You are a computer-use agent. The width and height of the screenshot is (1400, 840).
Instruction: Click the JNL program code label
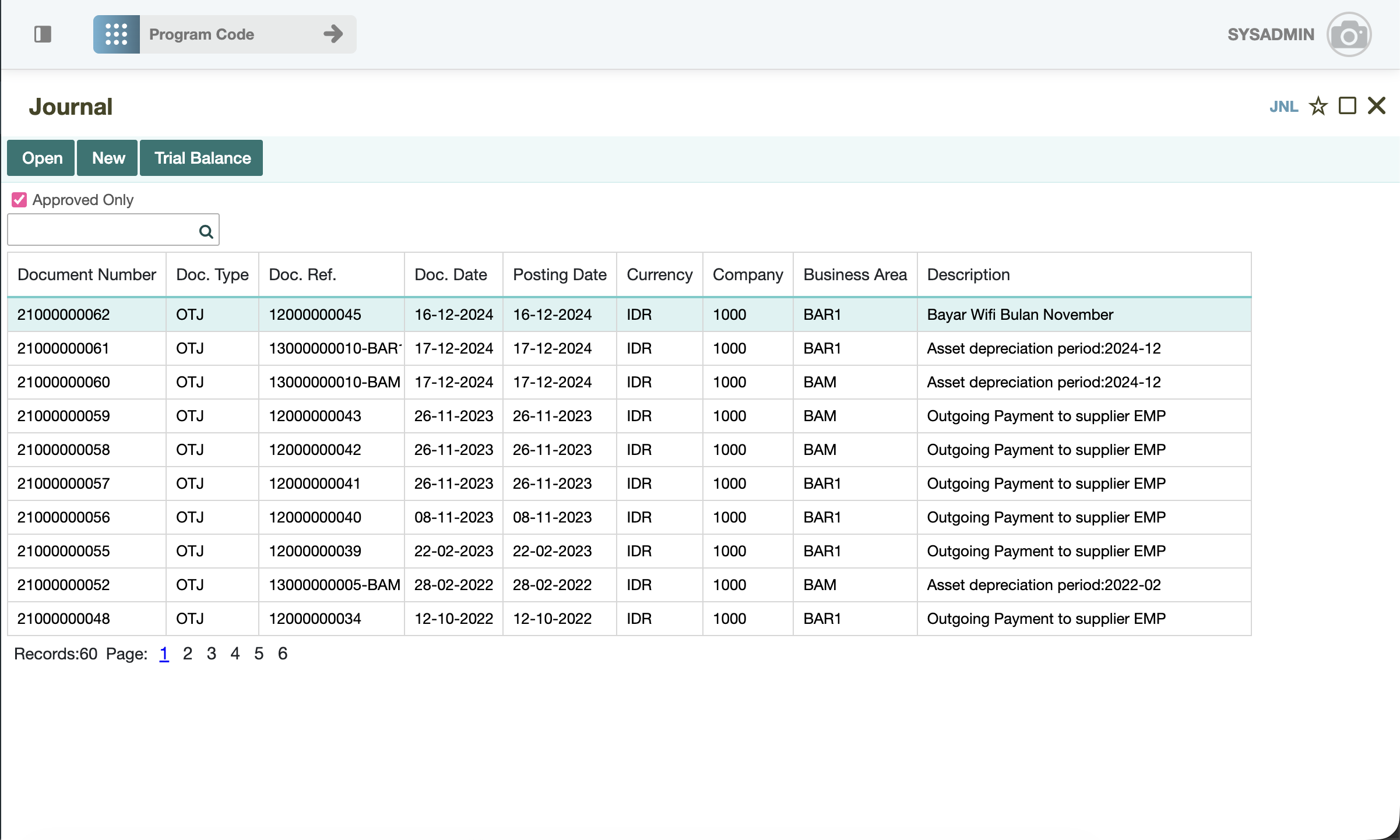1283,107
